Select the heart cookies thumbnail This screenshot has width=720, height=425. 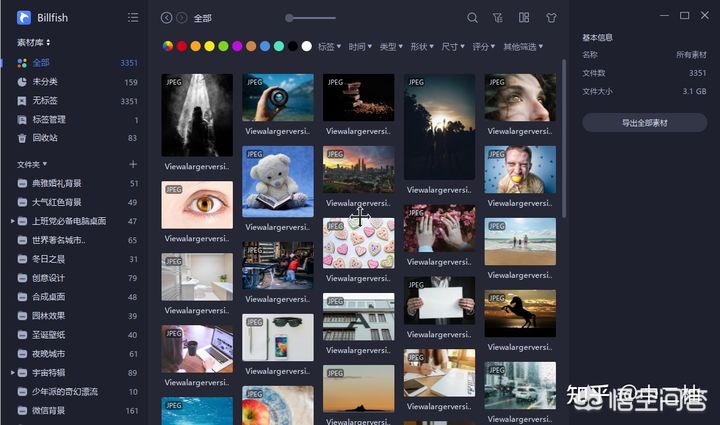pos(359,243)
